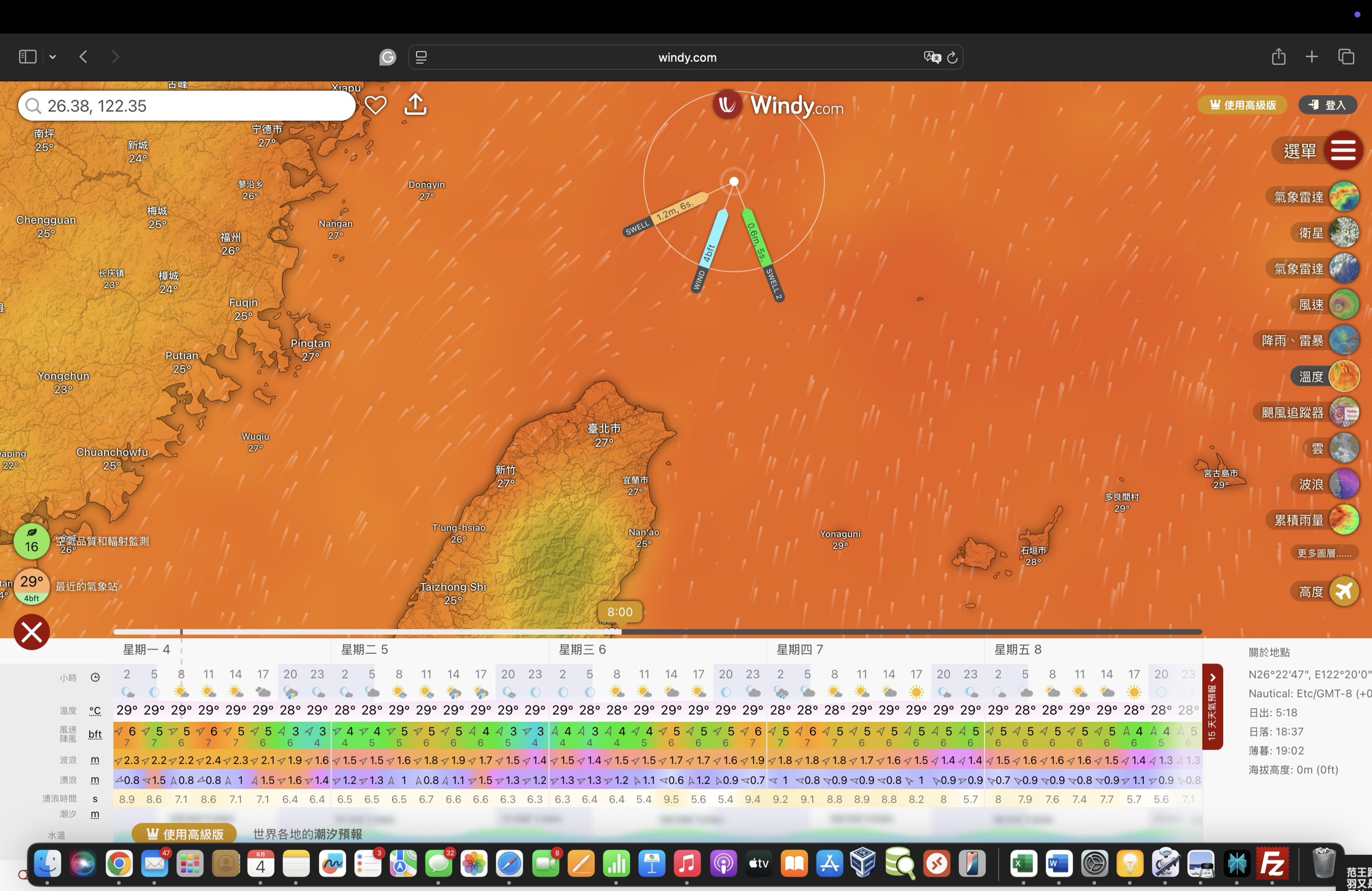Click the tide forecast link 世界各地的潮汐預報
The height and width of the screenshot is (891, 1372).
click(x=307, y=834)
